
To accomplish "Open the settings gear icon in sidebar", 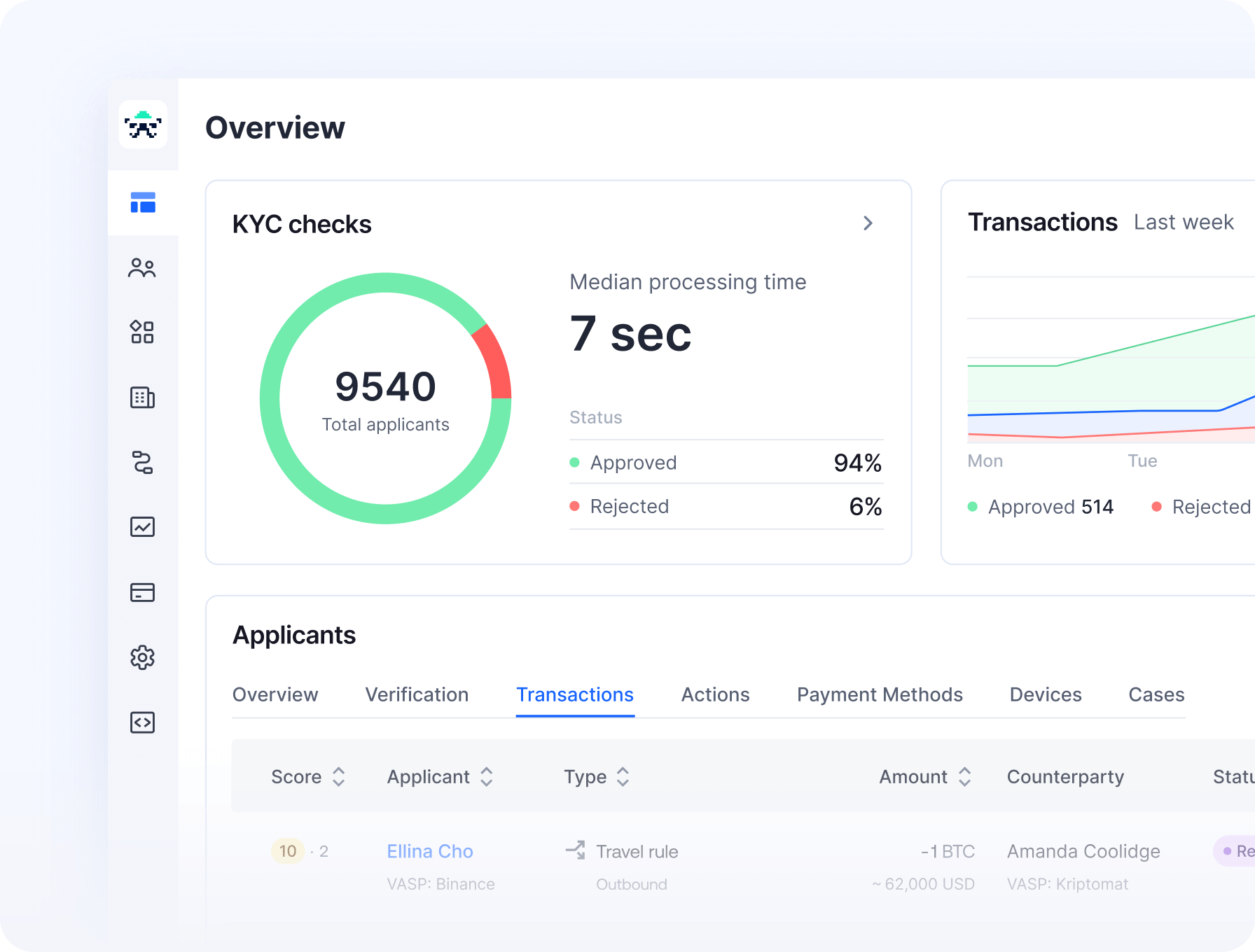I will (x=142, y=657).
